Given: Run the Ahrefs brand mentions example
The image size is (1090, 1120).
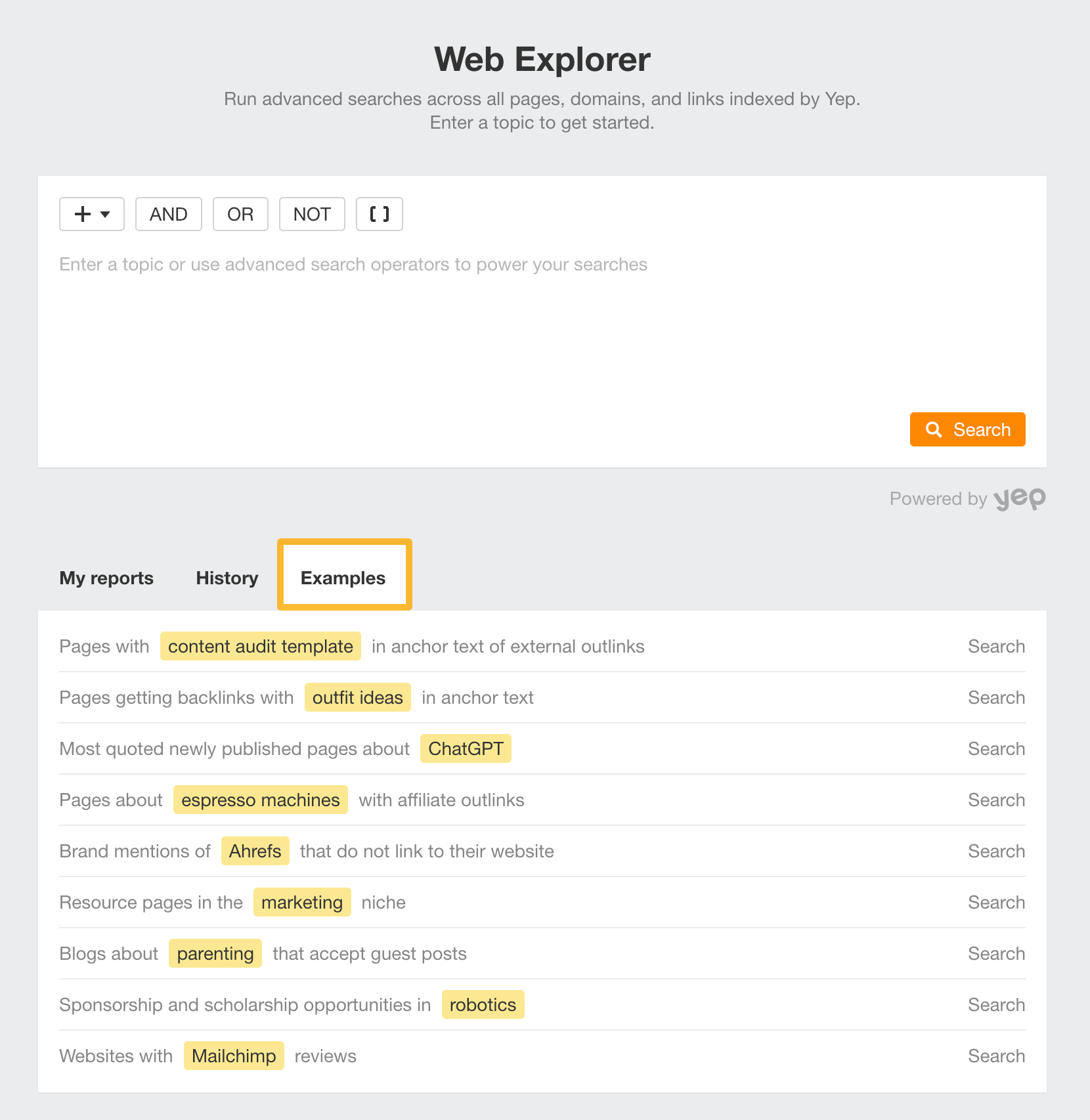Looking at the screenshot, I should coord(995,851).
